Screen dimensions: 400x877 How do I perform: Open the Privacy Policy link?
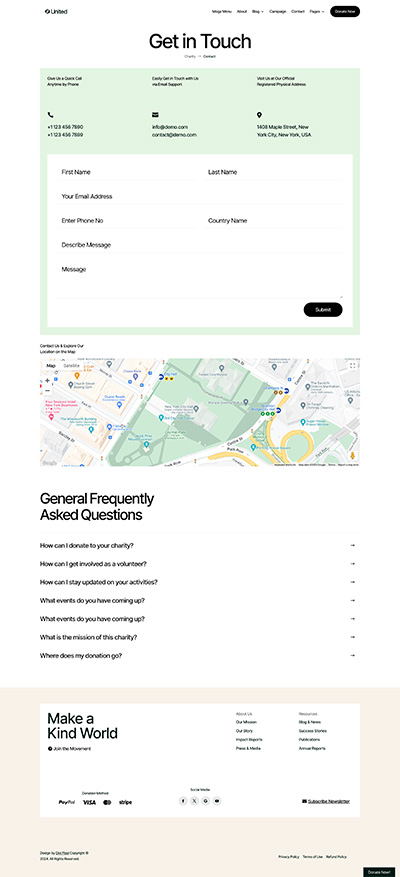289,857
